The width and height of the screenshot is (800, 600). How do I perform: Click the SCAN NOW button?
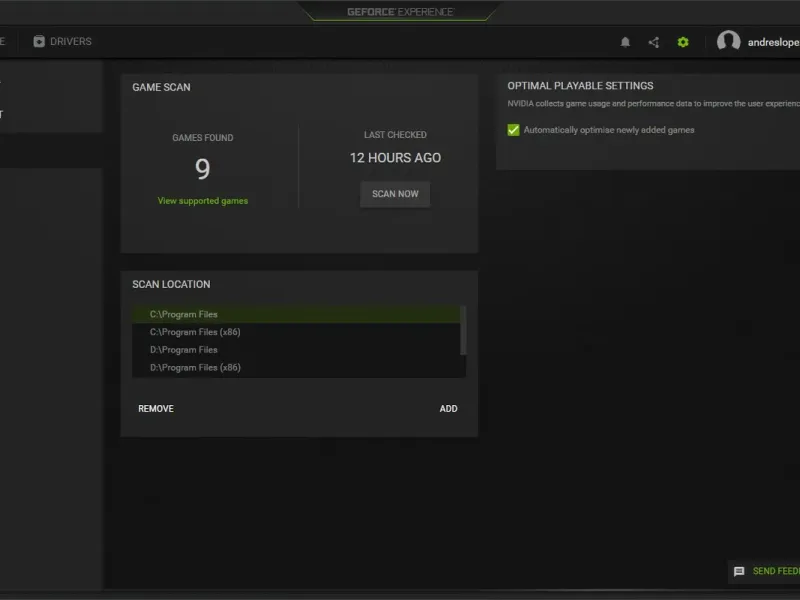pyautogui.click(x=395, y=194)
